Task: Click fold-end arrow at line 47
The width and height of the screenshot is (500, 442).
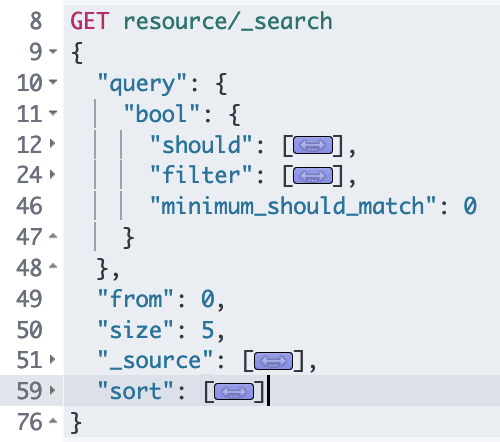Action: [53, 236]
